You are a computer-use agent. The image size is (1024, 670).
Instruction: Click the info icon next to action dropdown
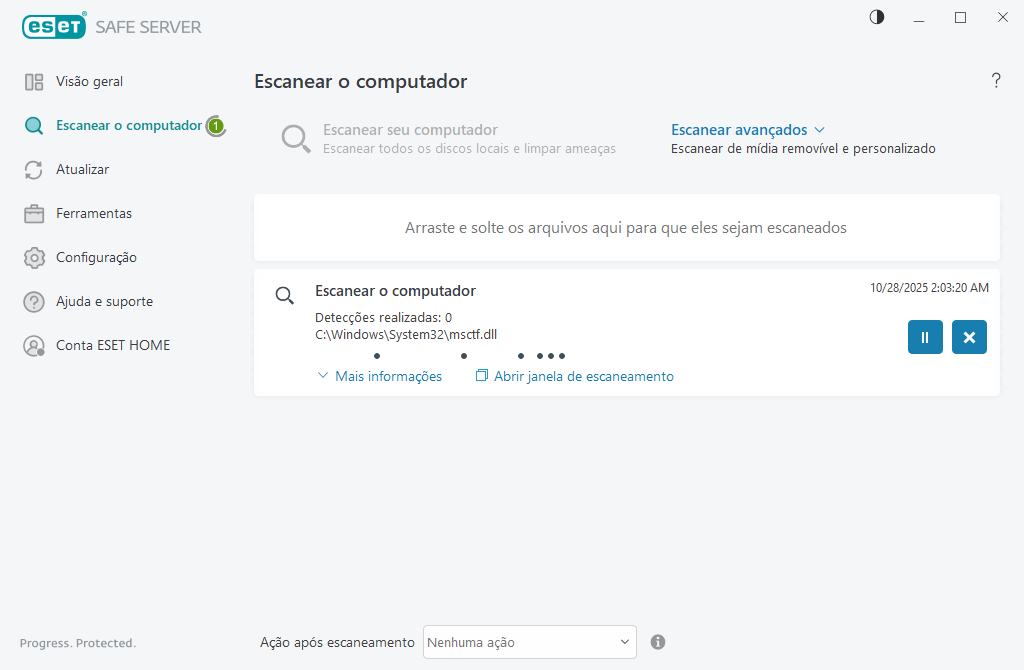(658, 642)
